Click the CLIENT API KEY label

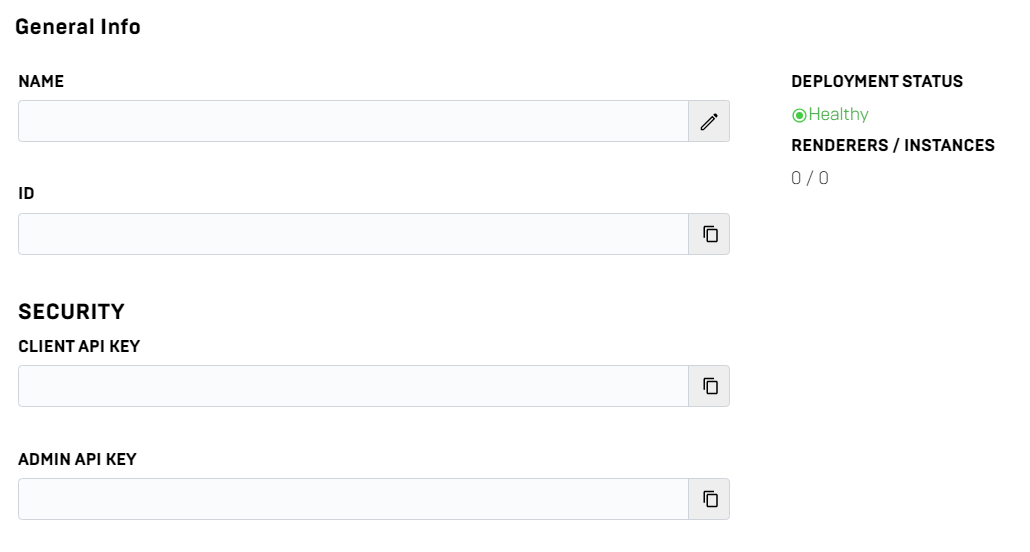coord(79,346)
